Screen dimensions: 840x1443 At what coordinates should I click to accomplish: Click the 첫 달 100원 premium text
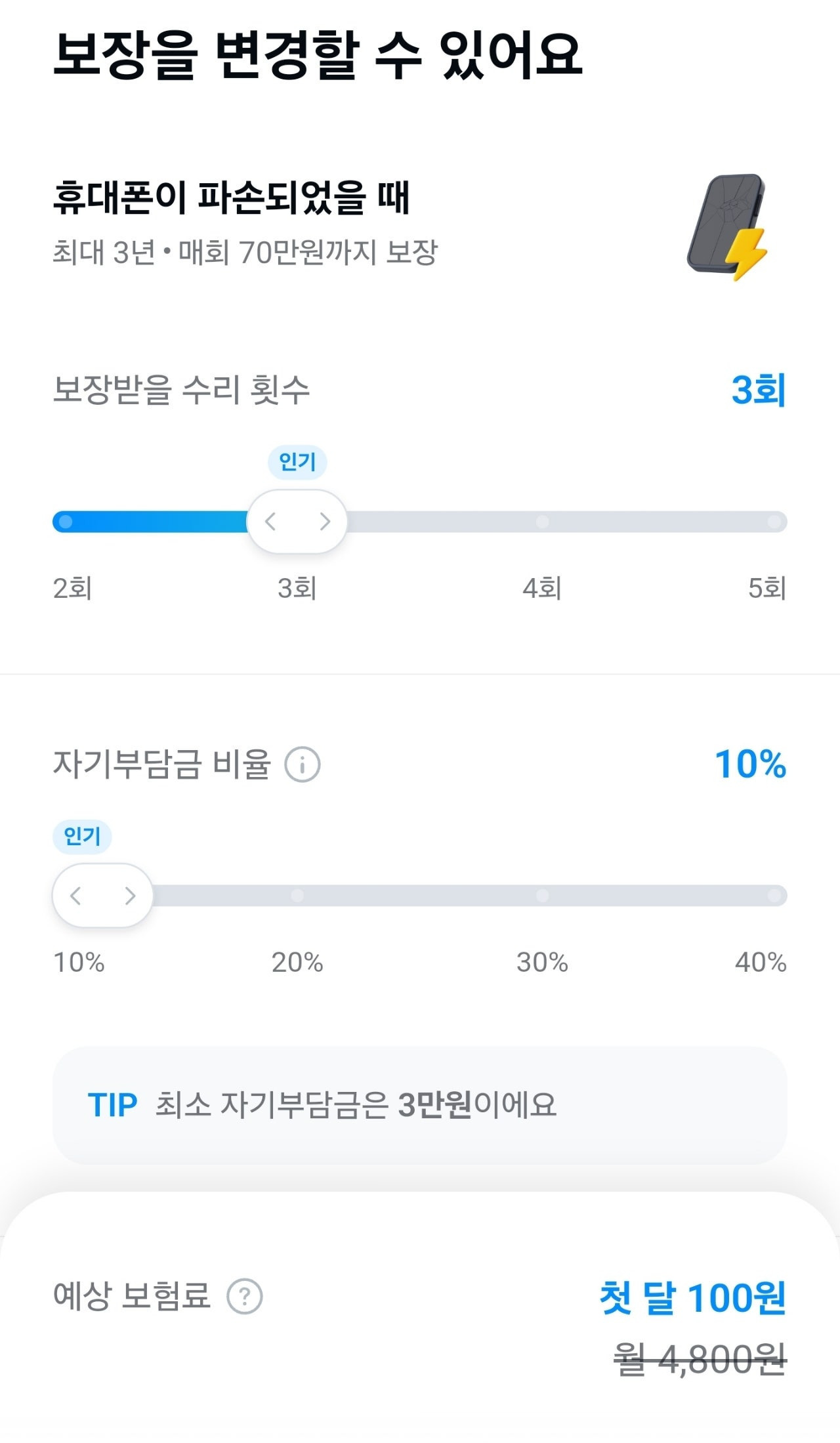(692, 1297)
